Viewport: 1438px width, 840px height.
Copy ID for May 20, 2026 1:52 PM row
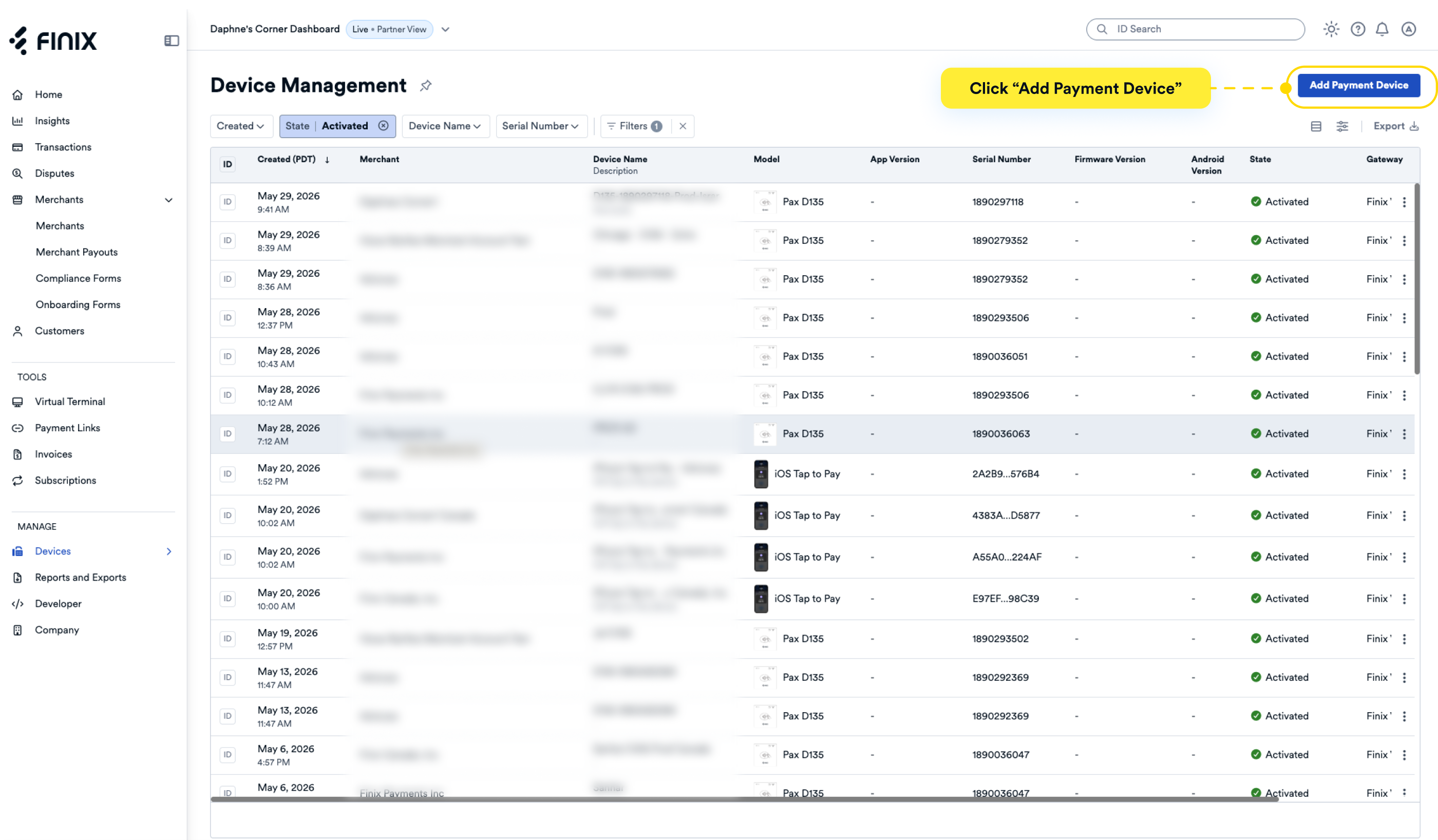coord(227,474)
